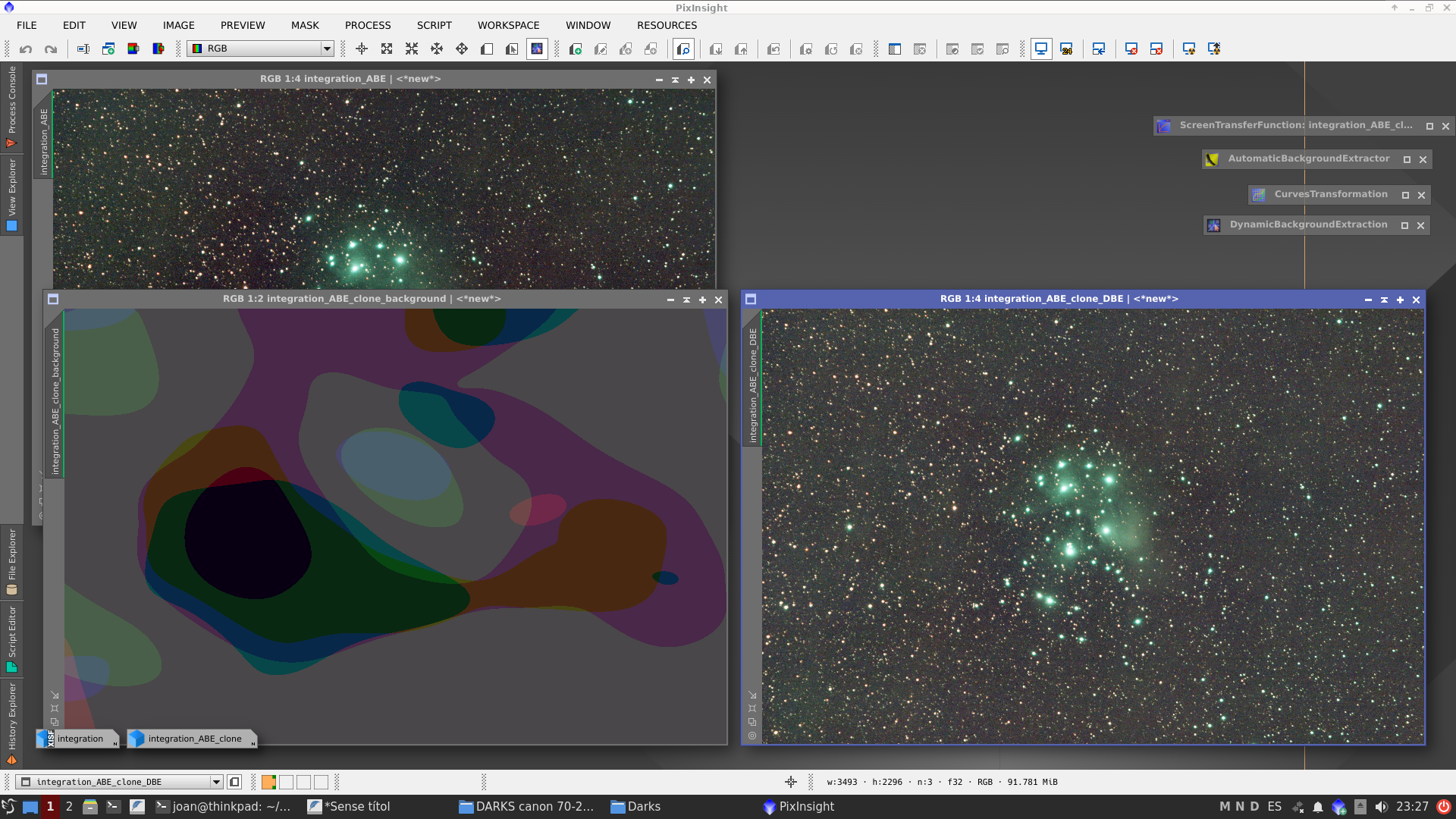The width and height of the screenshot is (1456, 819).
Task: Open the SCRIPT menu
Action: click(x=434, y=25)
